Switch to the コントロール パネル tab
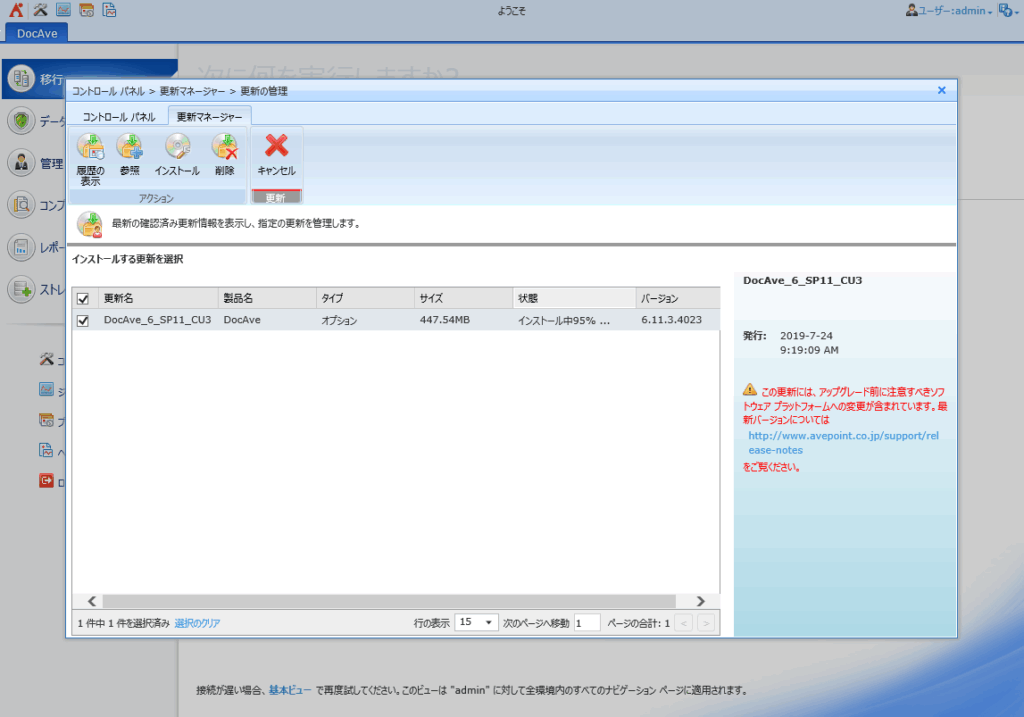Image resolution: width=1024 pixels, height=717 pixels. pos(119,117)
